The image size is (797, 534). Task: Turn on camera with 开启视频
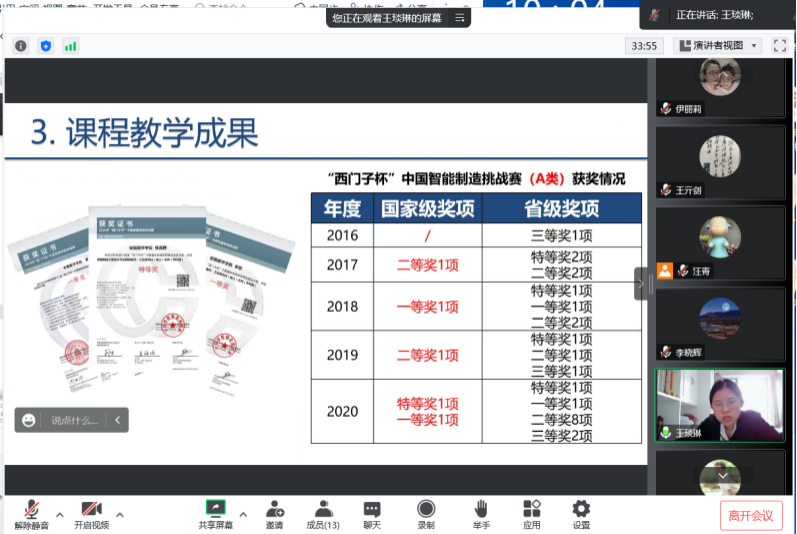pos(91,509)
